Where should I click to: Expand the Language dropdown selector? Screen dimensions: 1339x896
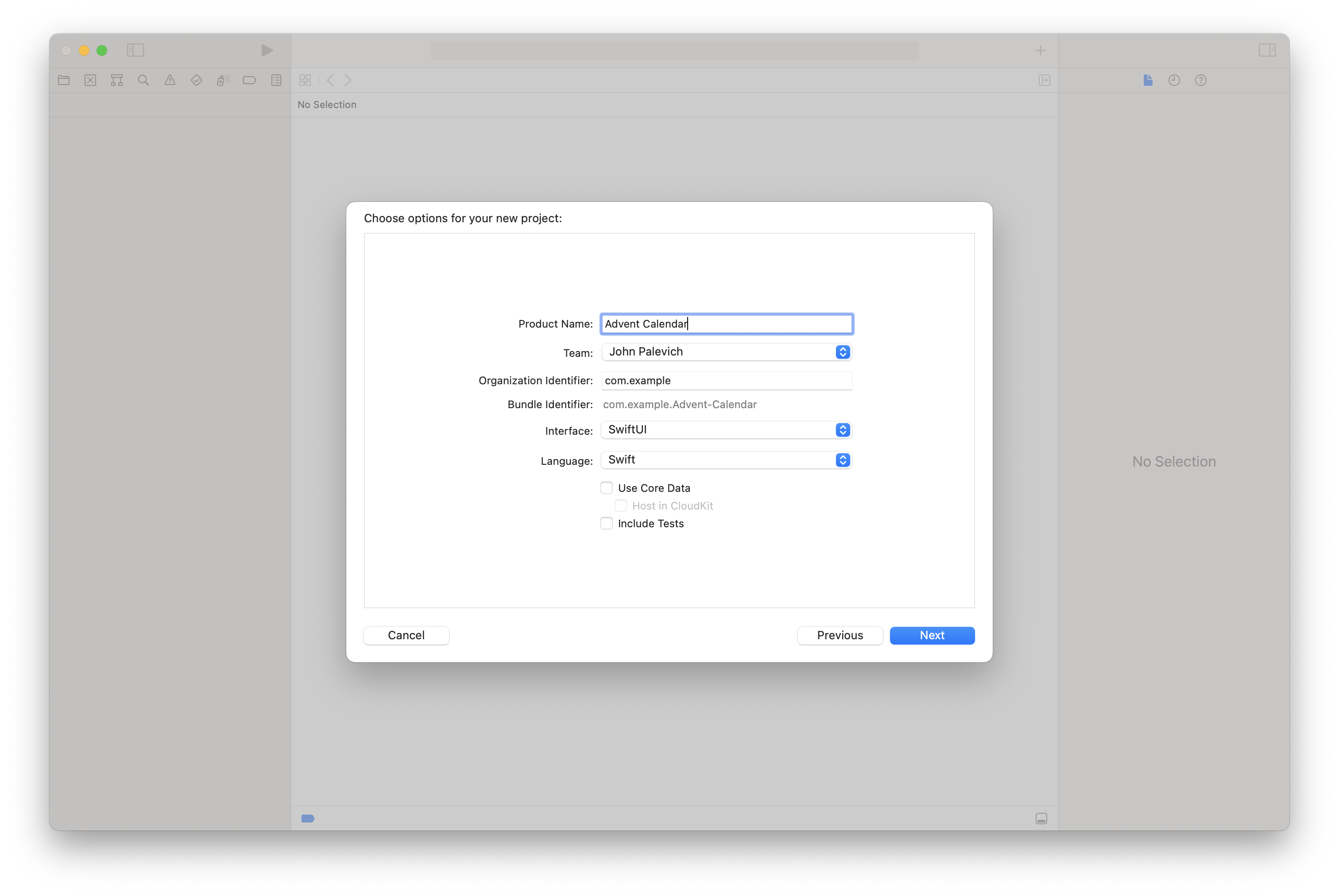(843, 459)
